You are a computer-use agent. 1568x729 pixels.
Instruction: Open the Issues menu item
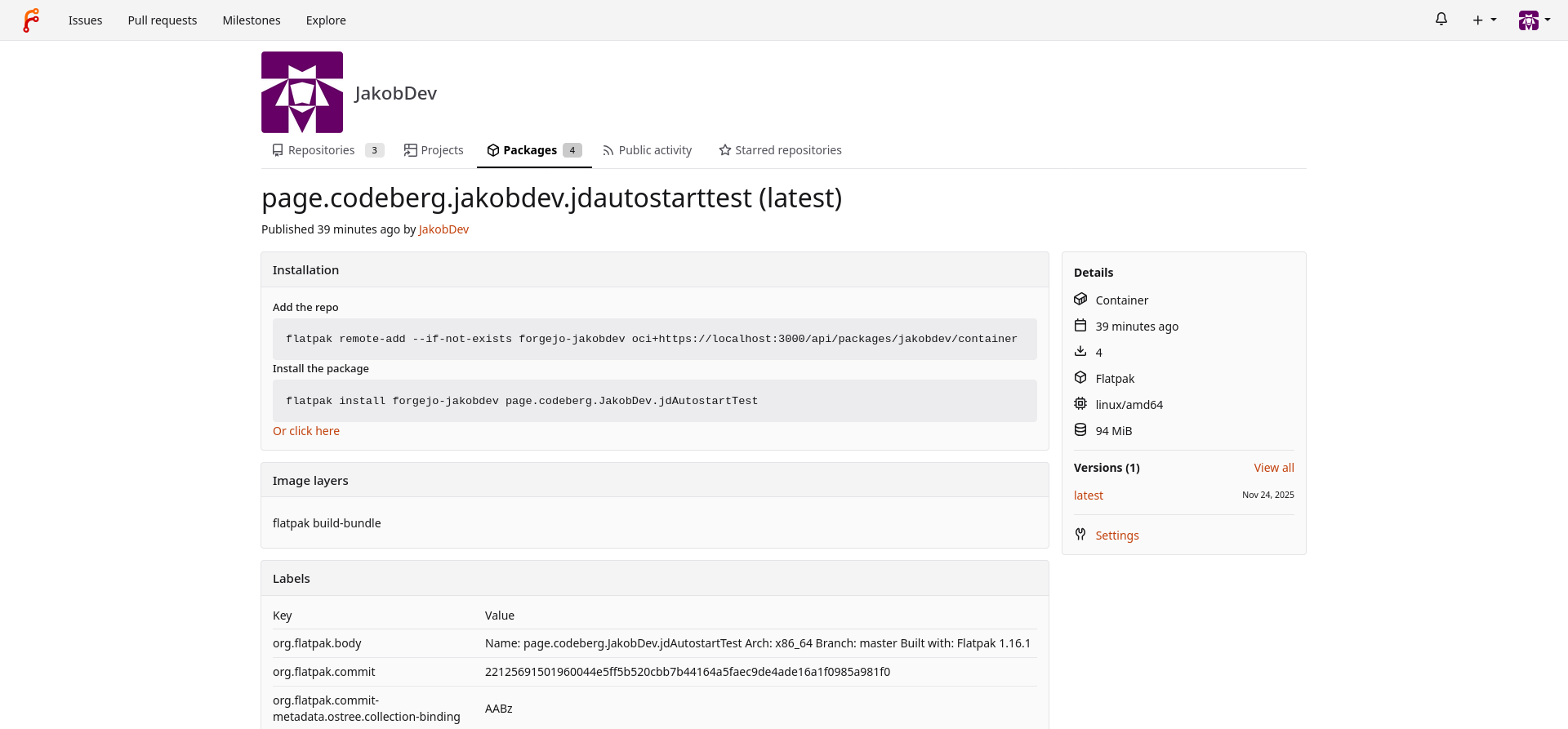tap(85, 20)
